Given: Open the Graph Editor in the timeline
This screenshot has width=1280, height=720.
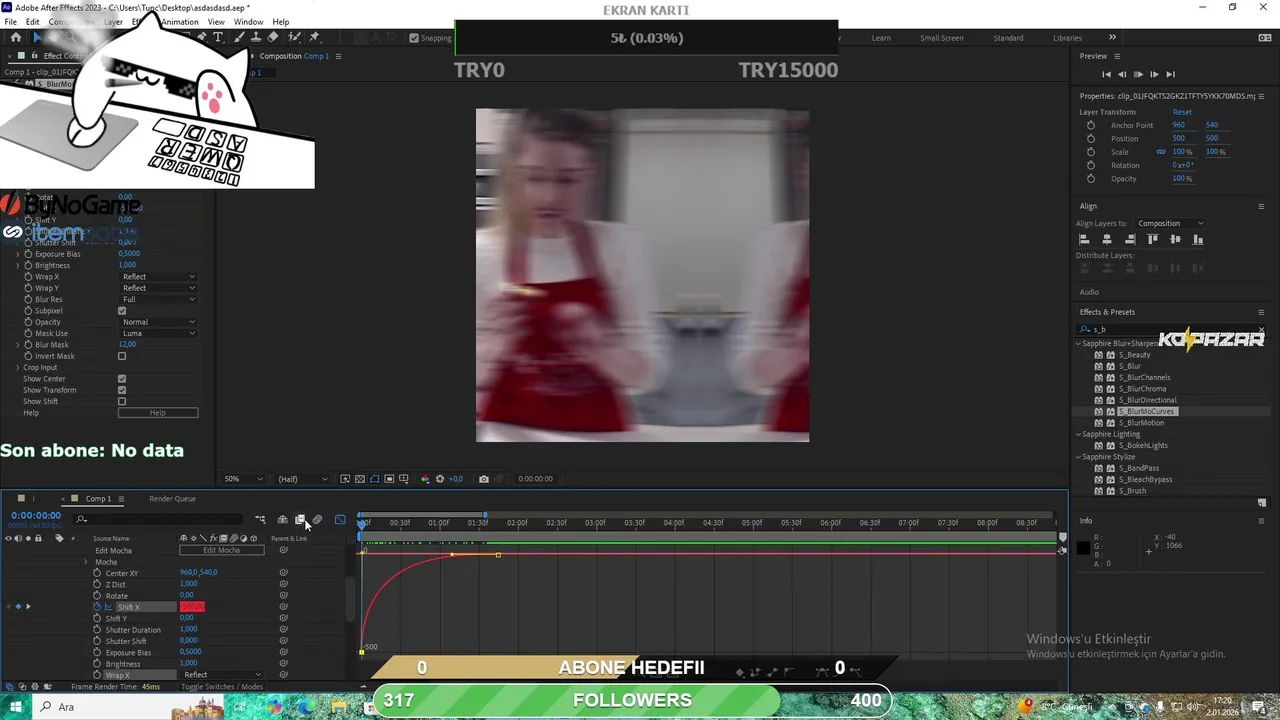Looking at the screenshot, I should click(340, 519).
